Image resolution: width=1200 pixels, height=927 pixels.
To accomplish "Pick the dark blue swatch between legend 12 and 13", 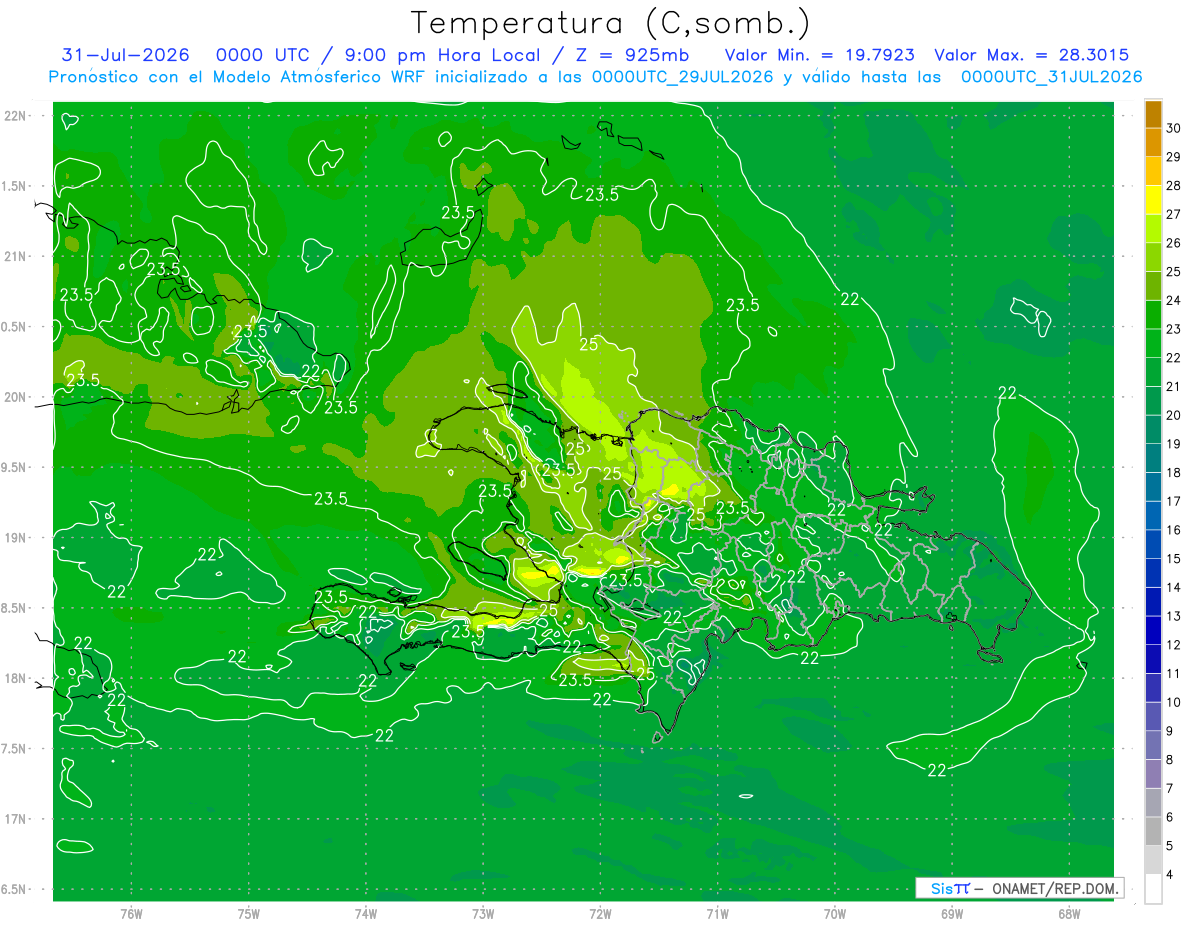I will pyautogui.click(x=1153, y=631).
